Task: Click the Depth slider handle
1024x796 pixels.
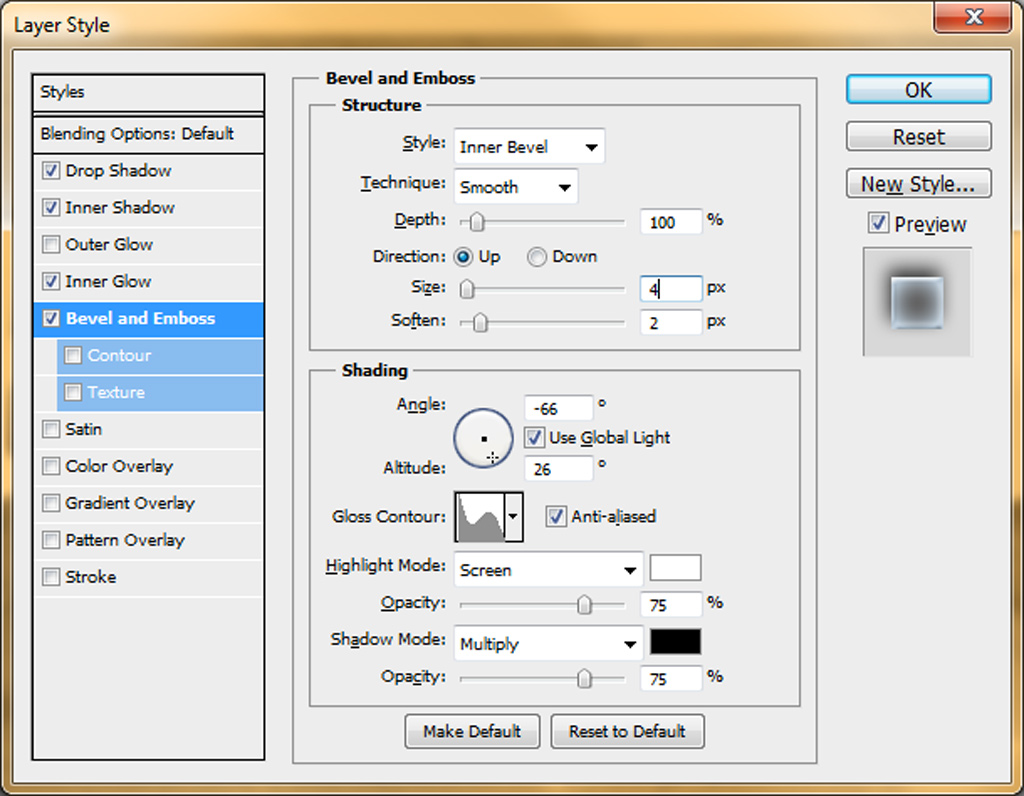Action: [477, 222]
